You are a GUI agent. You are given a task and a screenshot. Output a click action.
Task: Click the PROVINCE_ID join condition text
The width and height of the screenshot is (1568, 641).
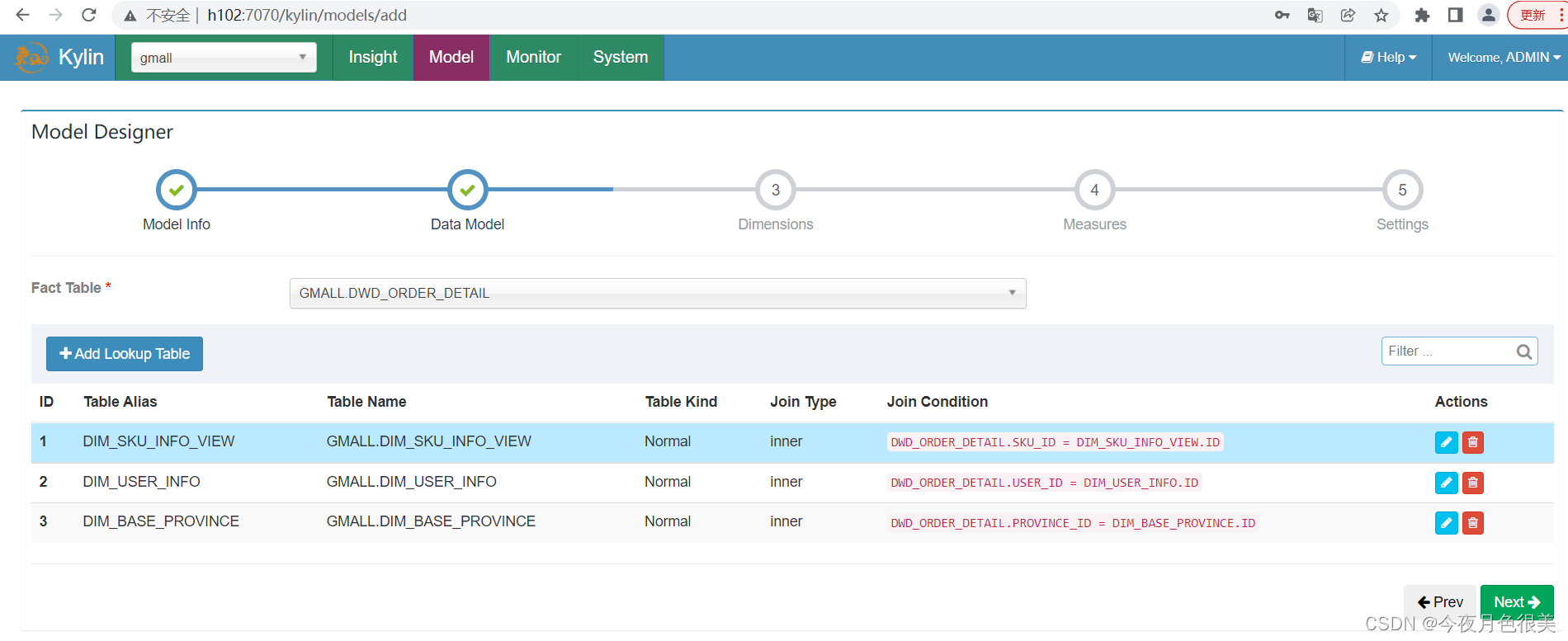(1073, 523)
